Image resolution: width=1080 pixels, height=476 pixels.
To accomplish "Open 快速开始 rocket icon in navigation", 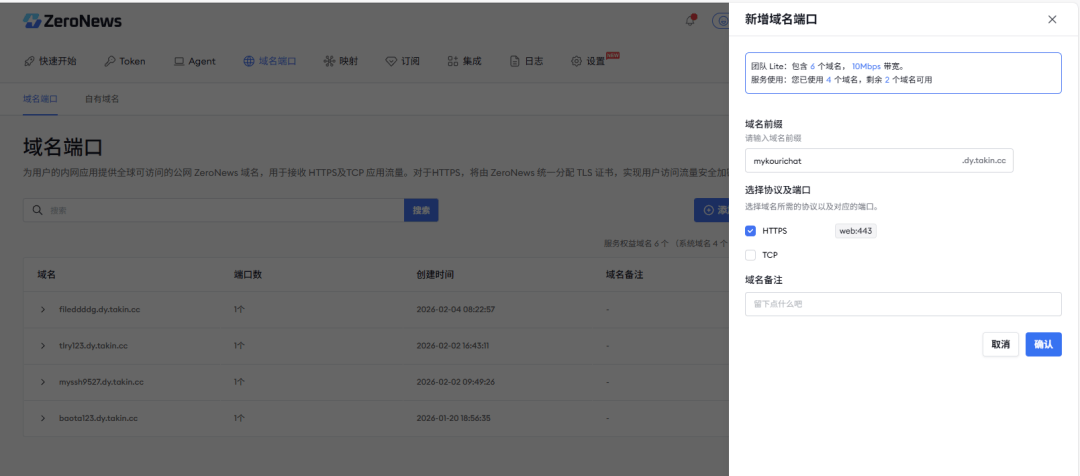I will pos(30,61).
